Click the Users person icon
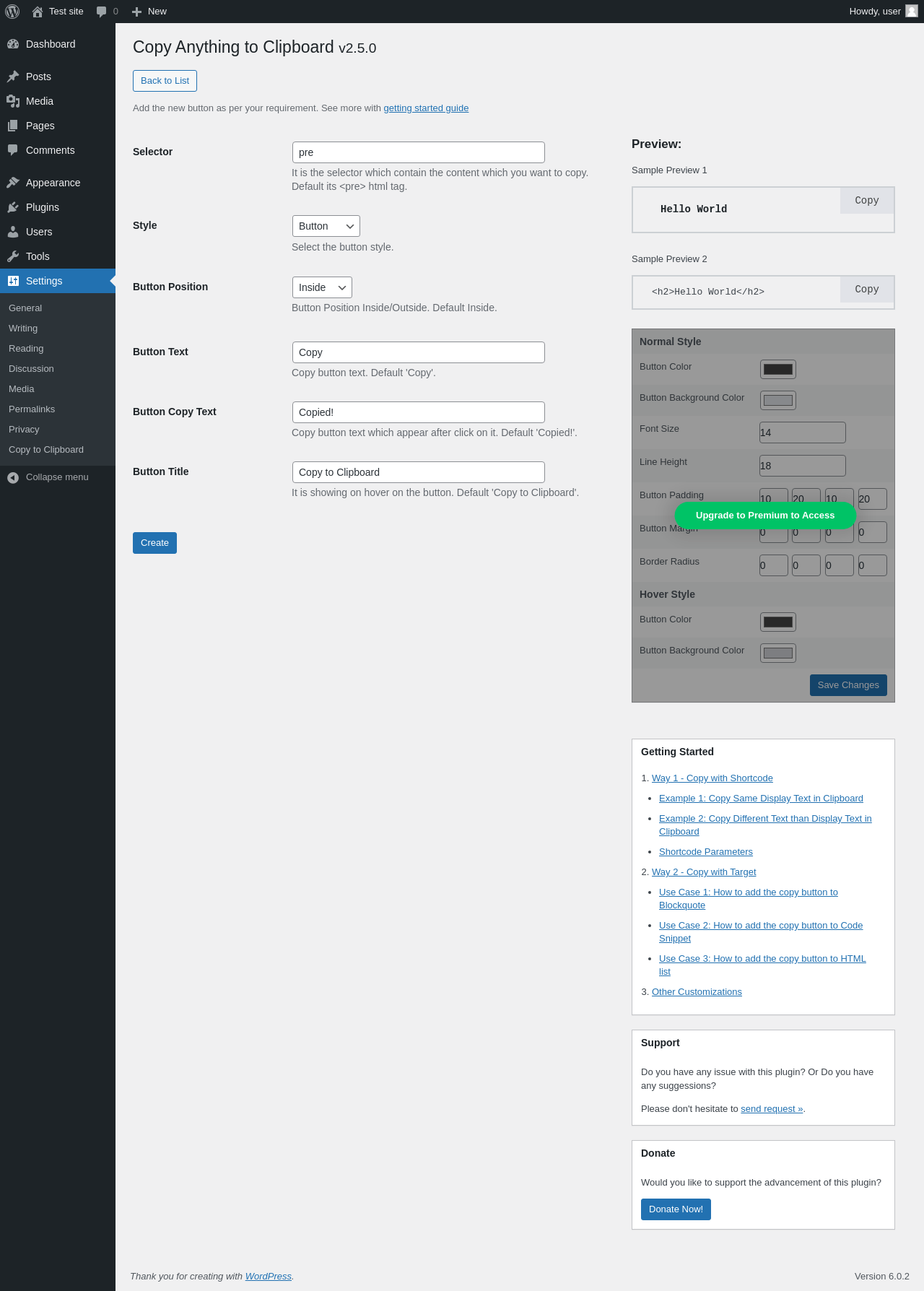This screenshot has height=1291, width=924. 13,232
